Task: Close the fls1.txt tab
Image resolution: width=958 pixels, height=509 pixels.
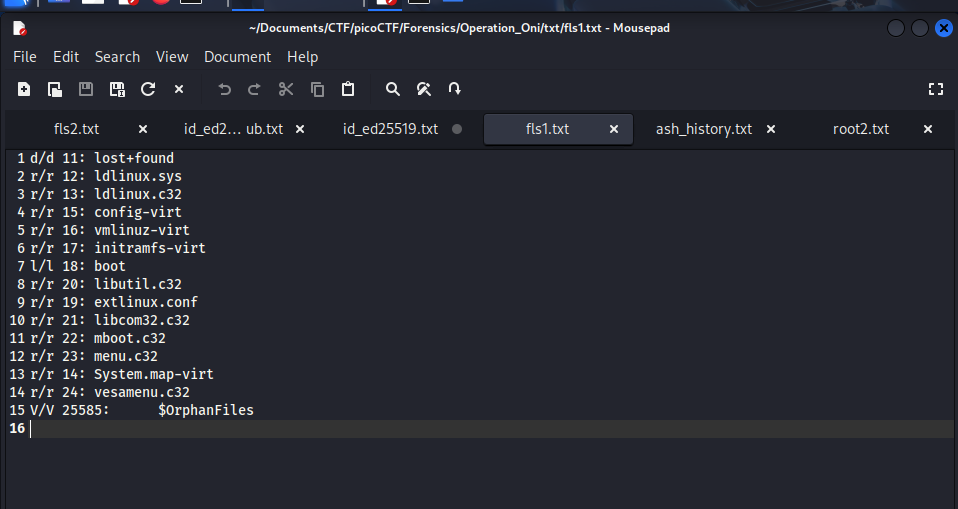Action: click(x=614, y=129)
